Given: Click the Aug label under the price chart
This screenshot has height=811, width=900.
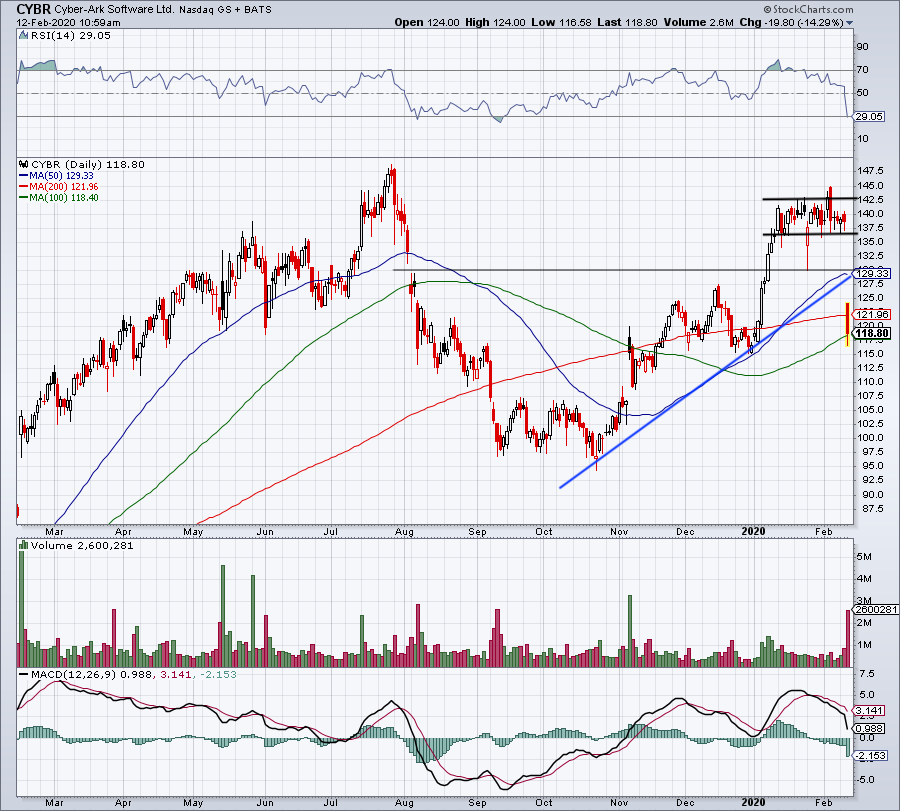Looking at the screenshot, I should click(404, 532).
